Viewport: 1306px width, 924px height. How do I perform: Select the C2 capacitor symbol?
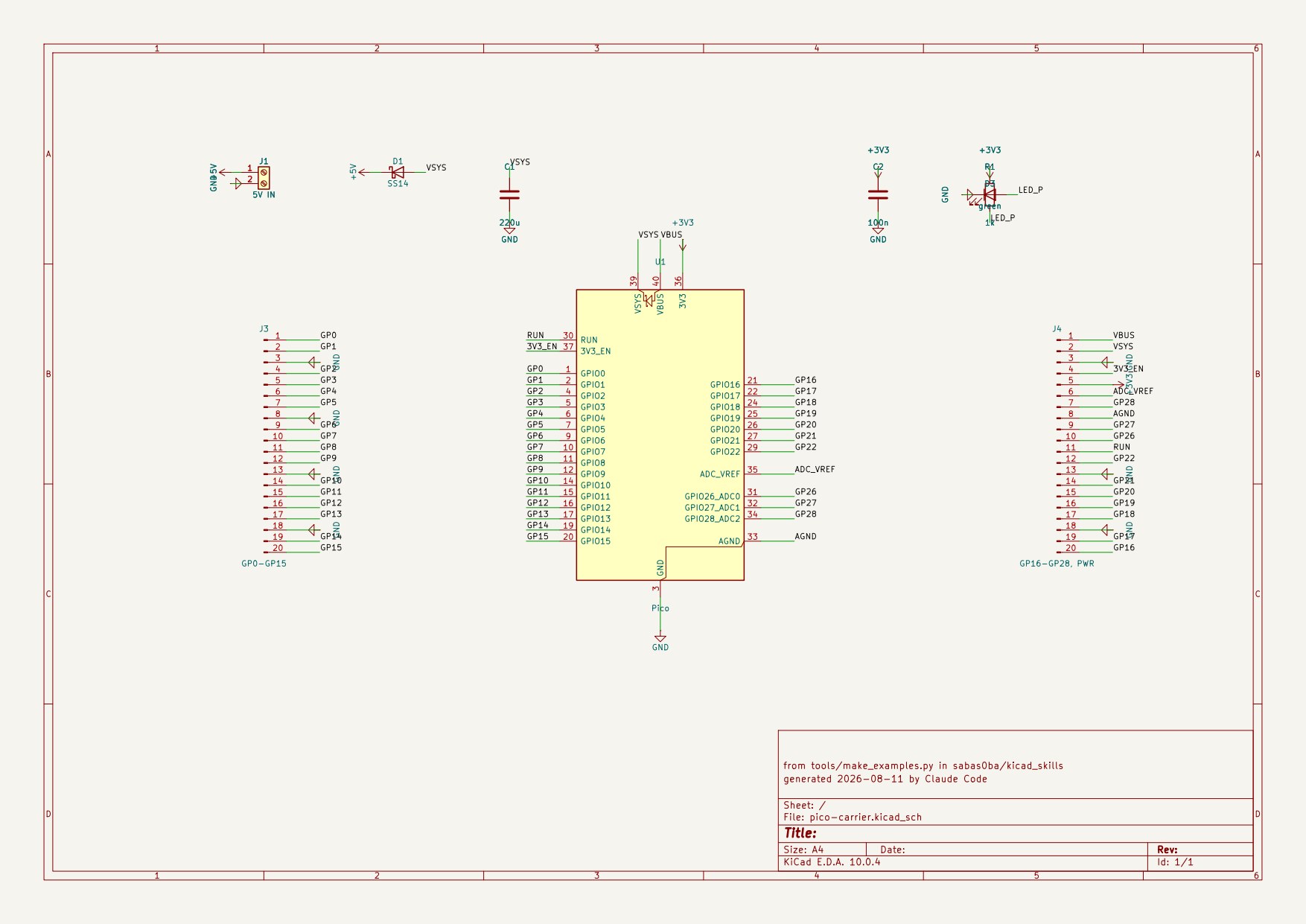(878, 194)
